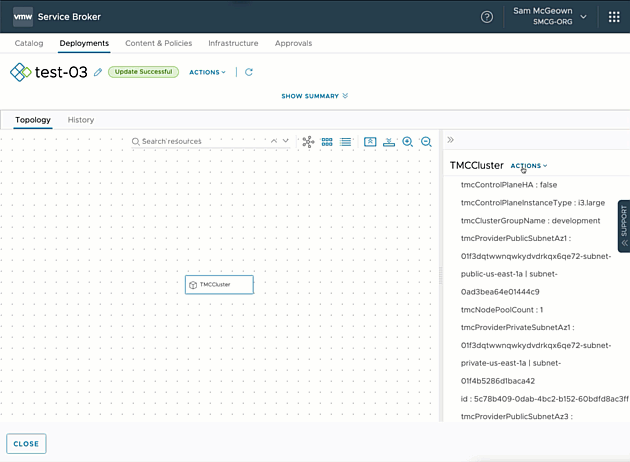This screenshot has height=462, width=630.
Task: Open the deployment ACTIONS dropdown
Action: [207, 72]
